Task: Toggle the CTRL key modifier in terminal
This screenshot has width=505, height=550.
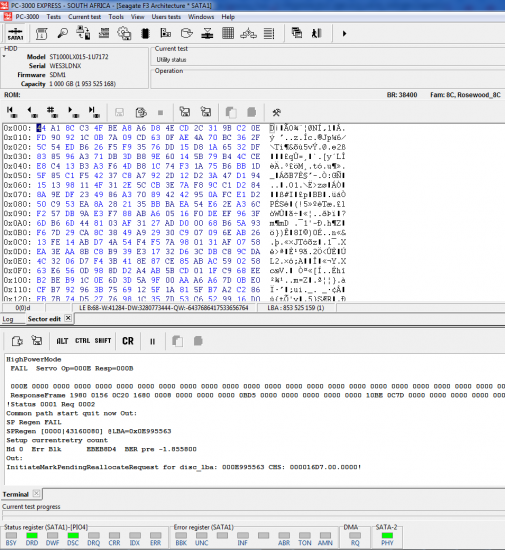Action: [x=82, y=341]
